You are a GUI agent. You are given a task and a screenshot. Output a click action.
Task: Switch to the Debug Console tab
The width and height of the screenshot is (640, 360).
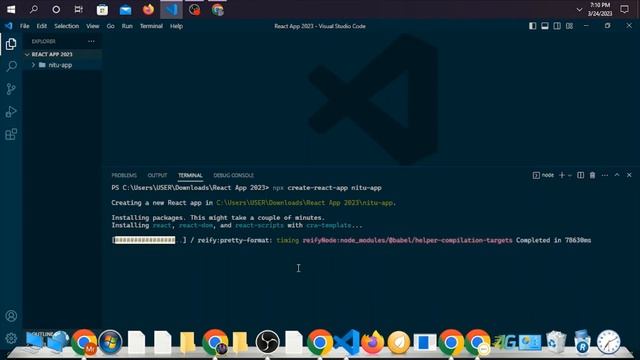tap(233, 175)
